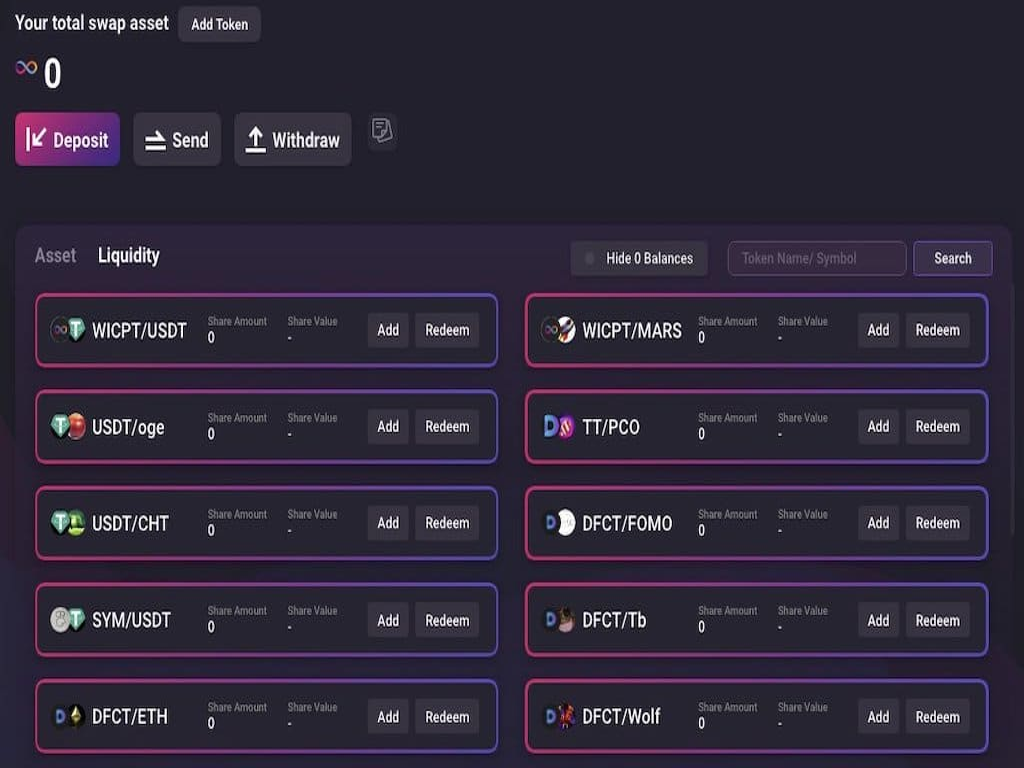The width and height of the screenshot is (1024, 768).
Task: Toggle Hide 0 Balances option
Action: pyautogui.click(x=639, y=258)
